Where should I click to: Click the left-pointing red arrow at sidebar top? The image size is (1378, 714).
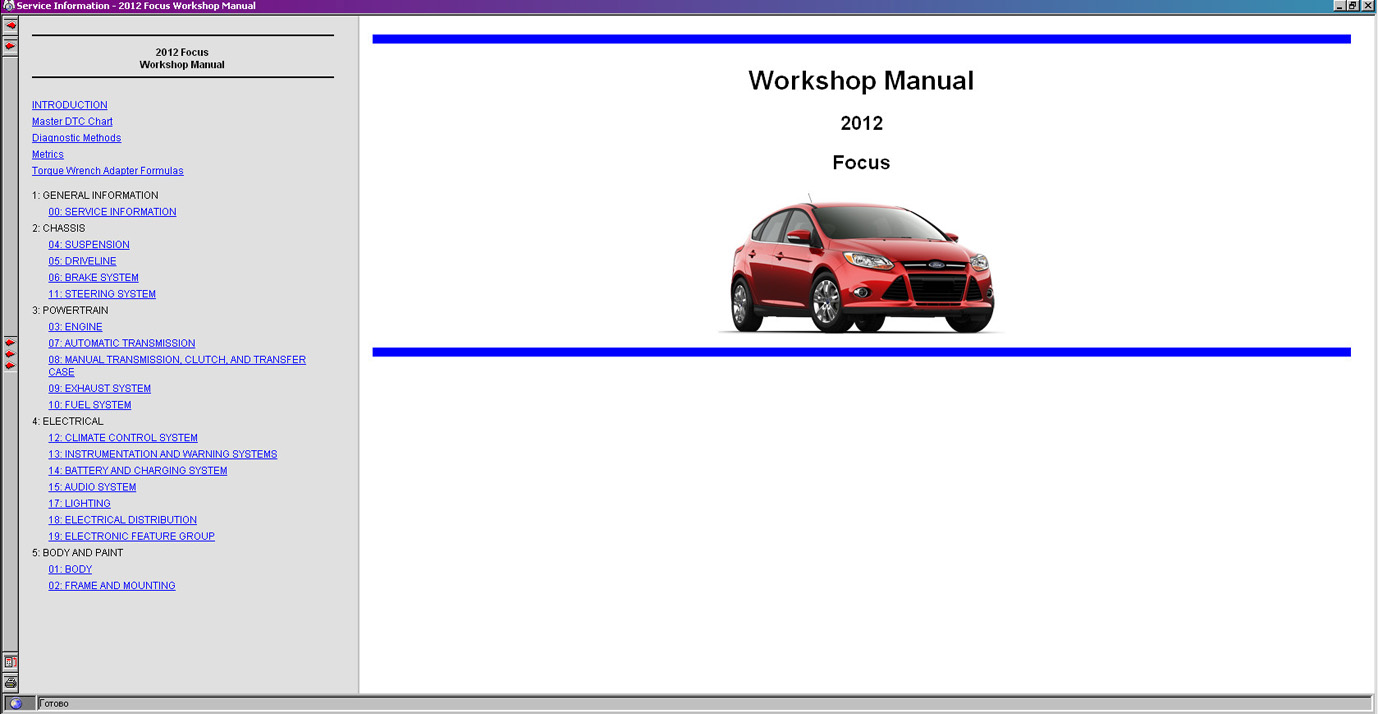[10, 26]
